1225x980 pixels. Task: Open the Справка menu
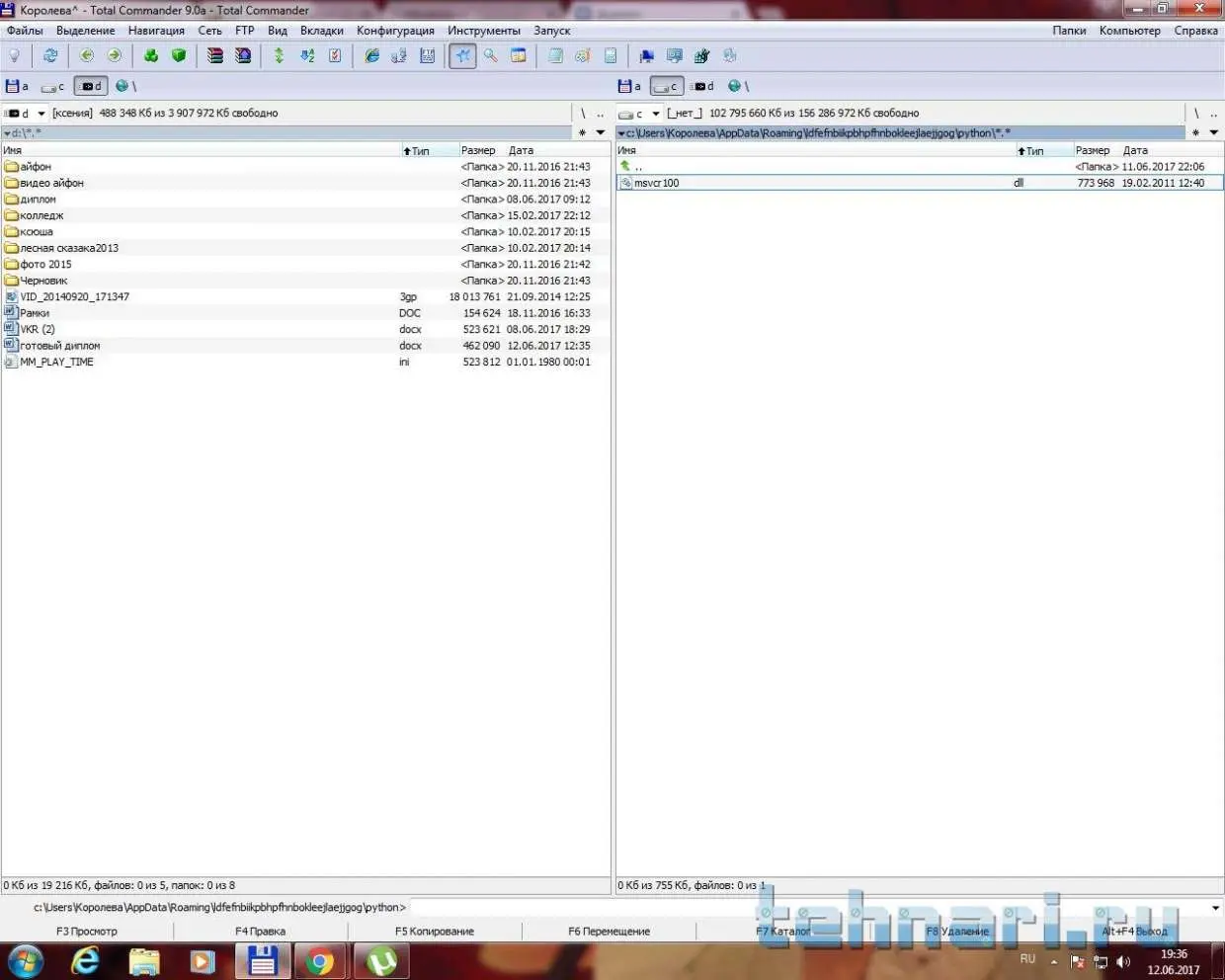tap(1195, 31)
